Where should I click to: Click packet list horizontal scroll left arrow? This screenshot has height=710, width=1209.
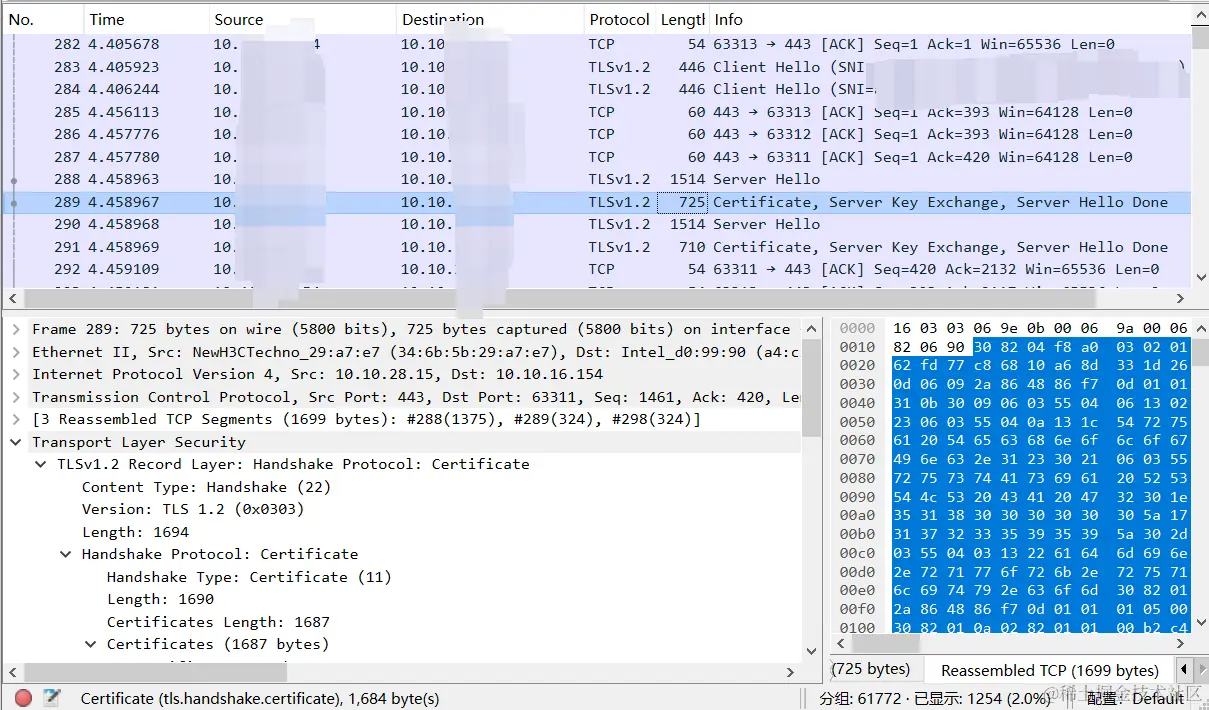(x=13, y=298)
